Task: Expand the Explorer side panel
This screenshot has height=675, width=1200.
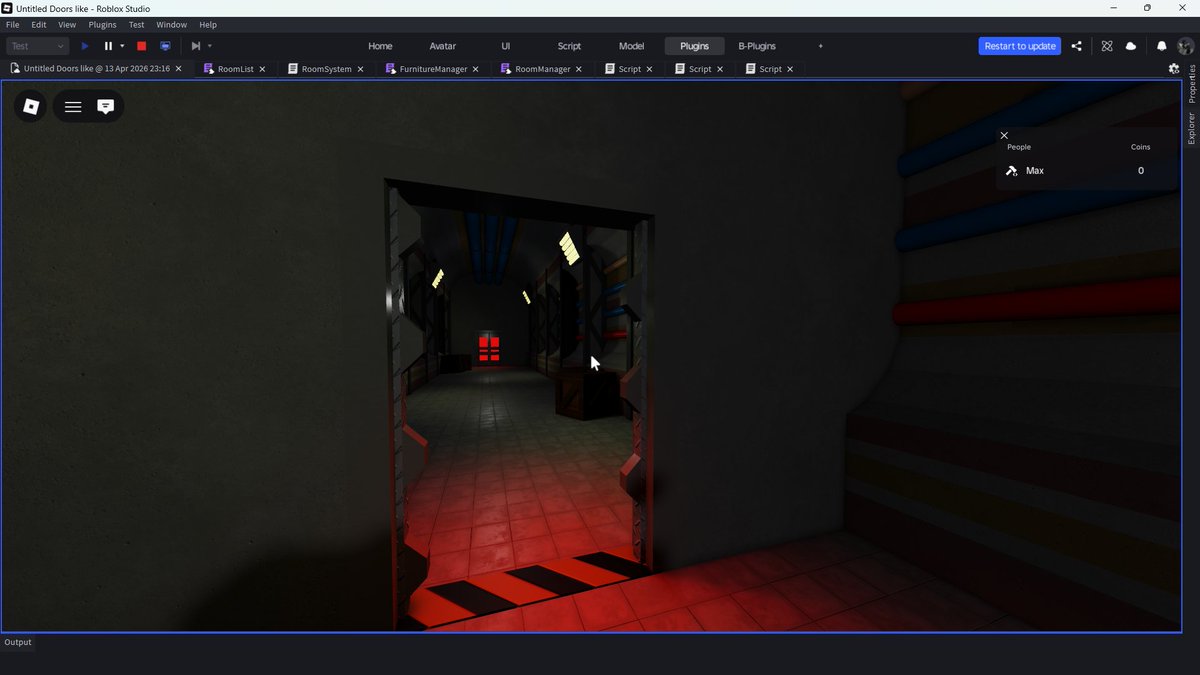Action: click(x=1192, y=128)
